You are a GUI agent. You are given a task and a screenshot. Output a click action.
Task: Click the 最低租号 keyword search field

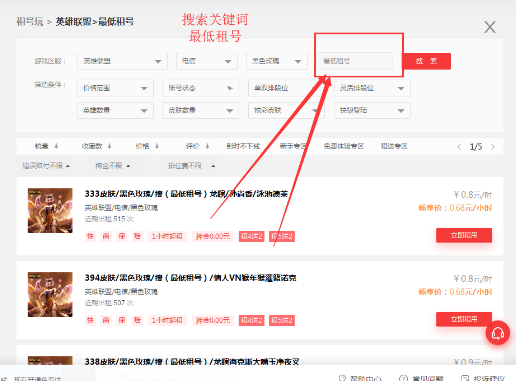(355, 61)
